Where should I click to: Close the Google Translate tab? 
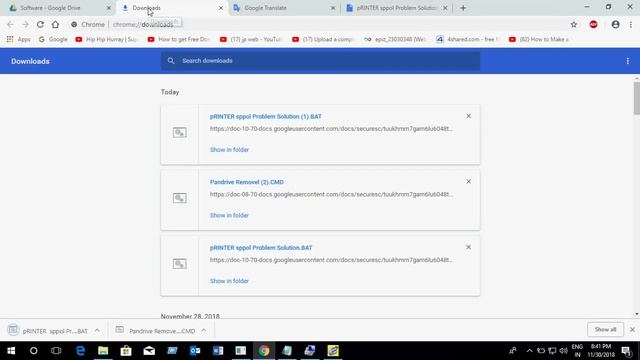point(333,8)
